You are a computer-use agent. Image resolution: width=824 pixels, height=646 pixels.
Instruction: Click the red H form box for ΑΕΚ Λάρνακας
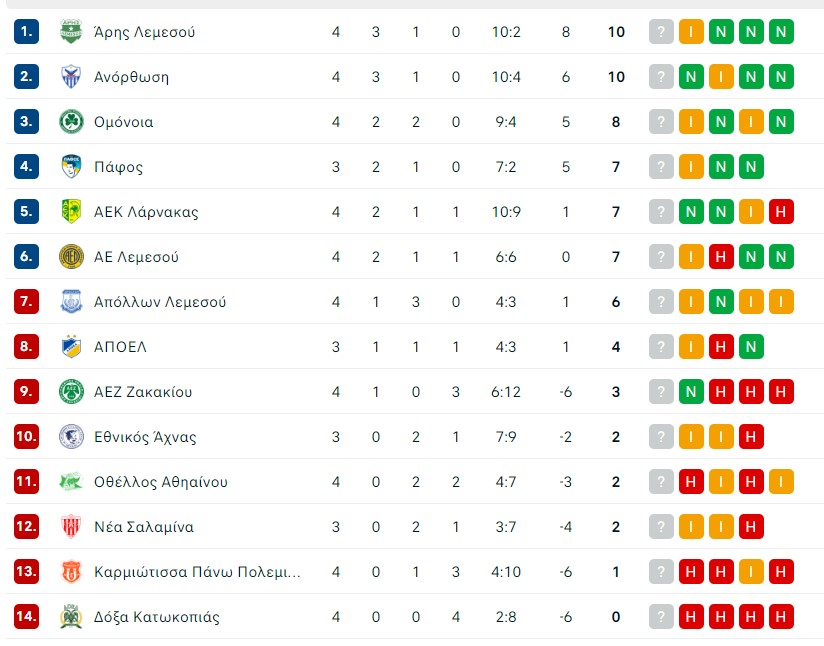(x=782, y=212)
